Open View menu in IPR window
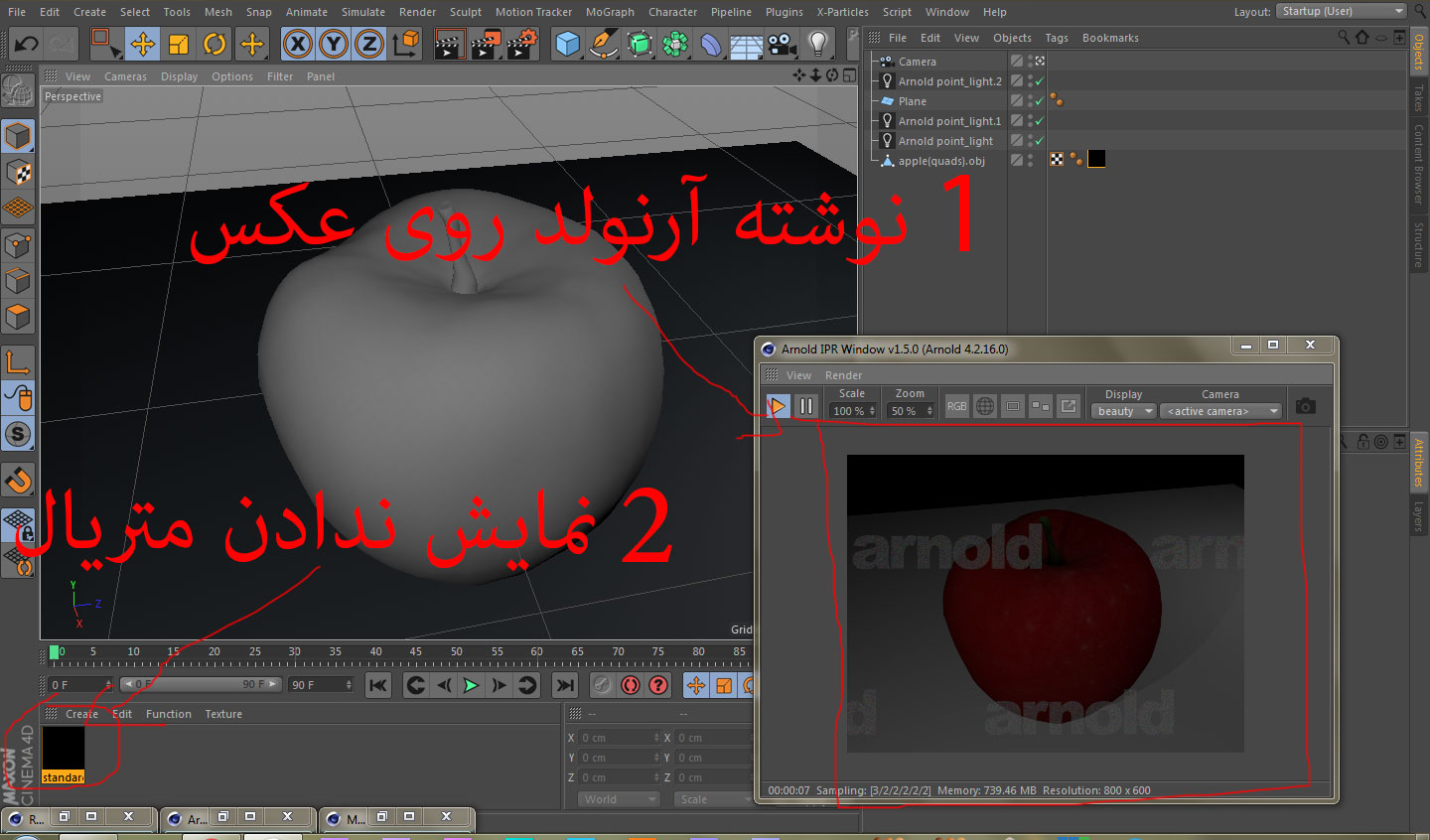Viewport: 1430px width, 840px height. (798, 375)
